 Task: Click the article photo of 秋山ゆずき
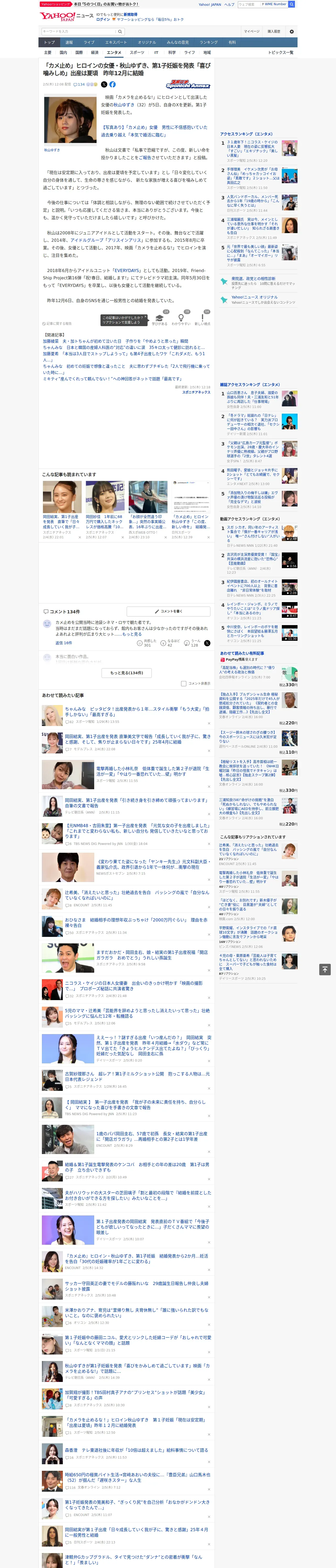70,120
